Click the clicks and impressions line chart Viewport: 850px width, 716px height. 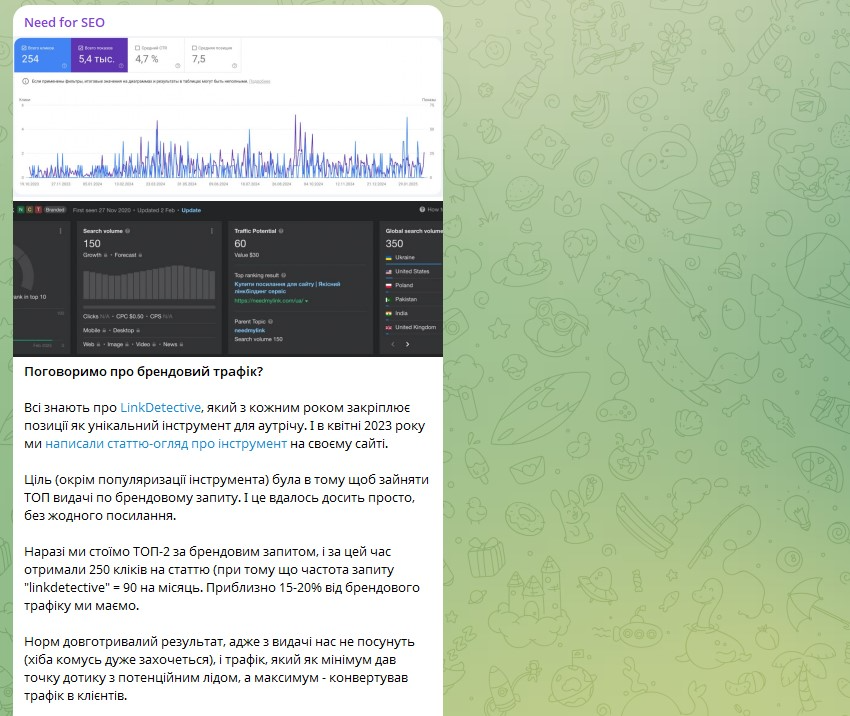point(227,142)
